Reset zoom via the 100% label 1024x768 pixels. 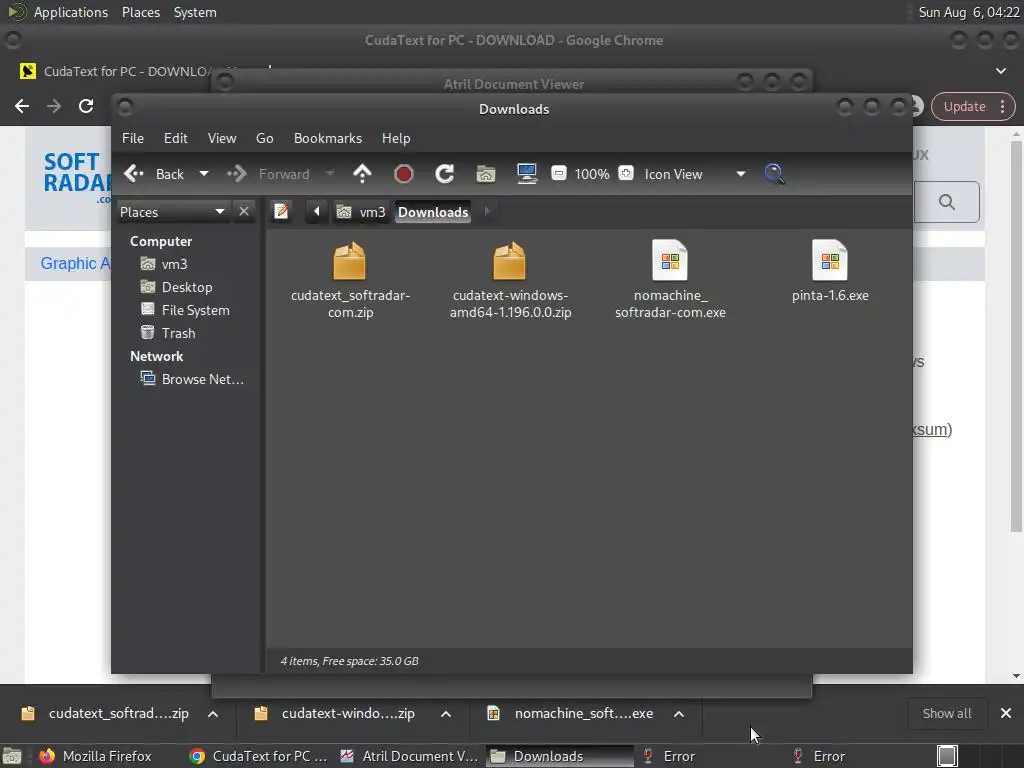(x=592, y=174)
